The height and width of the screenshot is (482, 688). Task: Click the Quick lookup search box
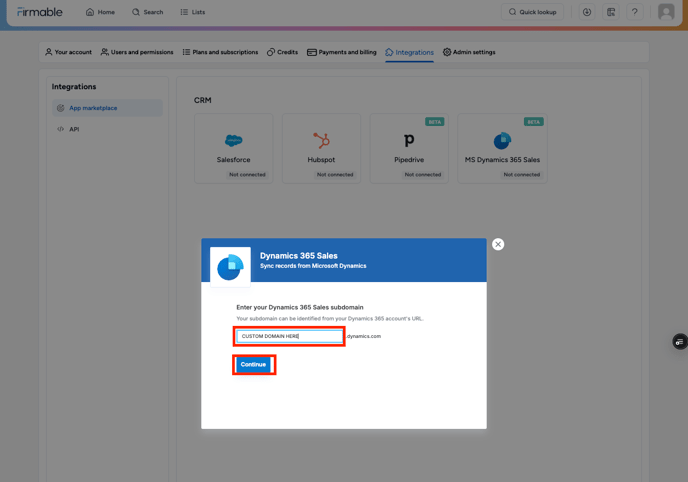point(532,12)
